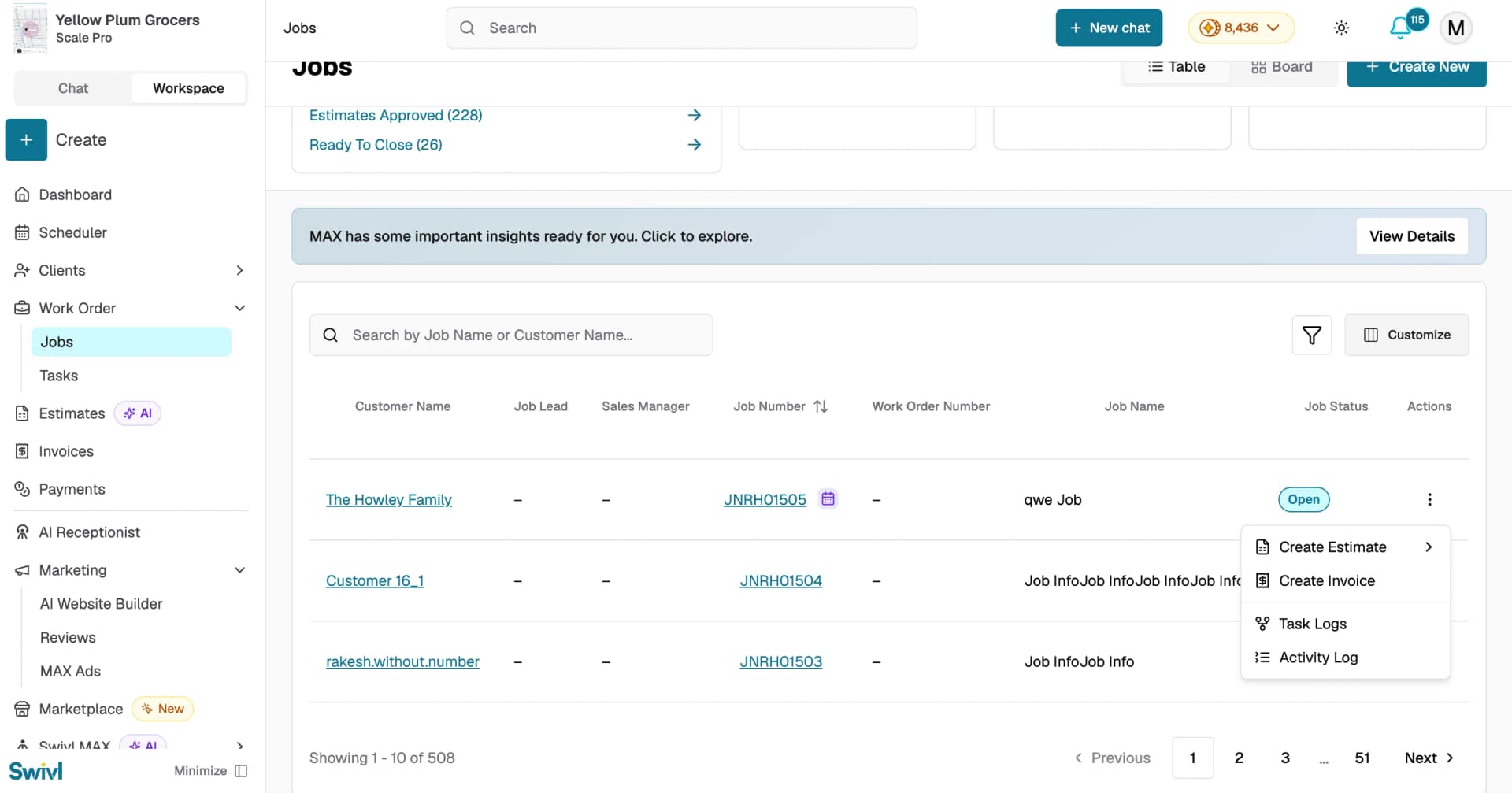The height and width of the screenshot is (793, 1512).
Task: Open Task Logs from menu
Action: pyautogui.click(x=1345, y=624)
